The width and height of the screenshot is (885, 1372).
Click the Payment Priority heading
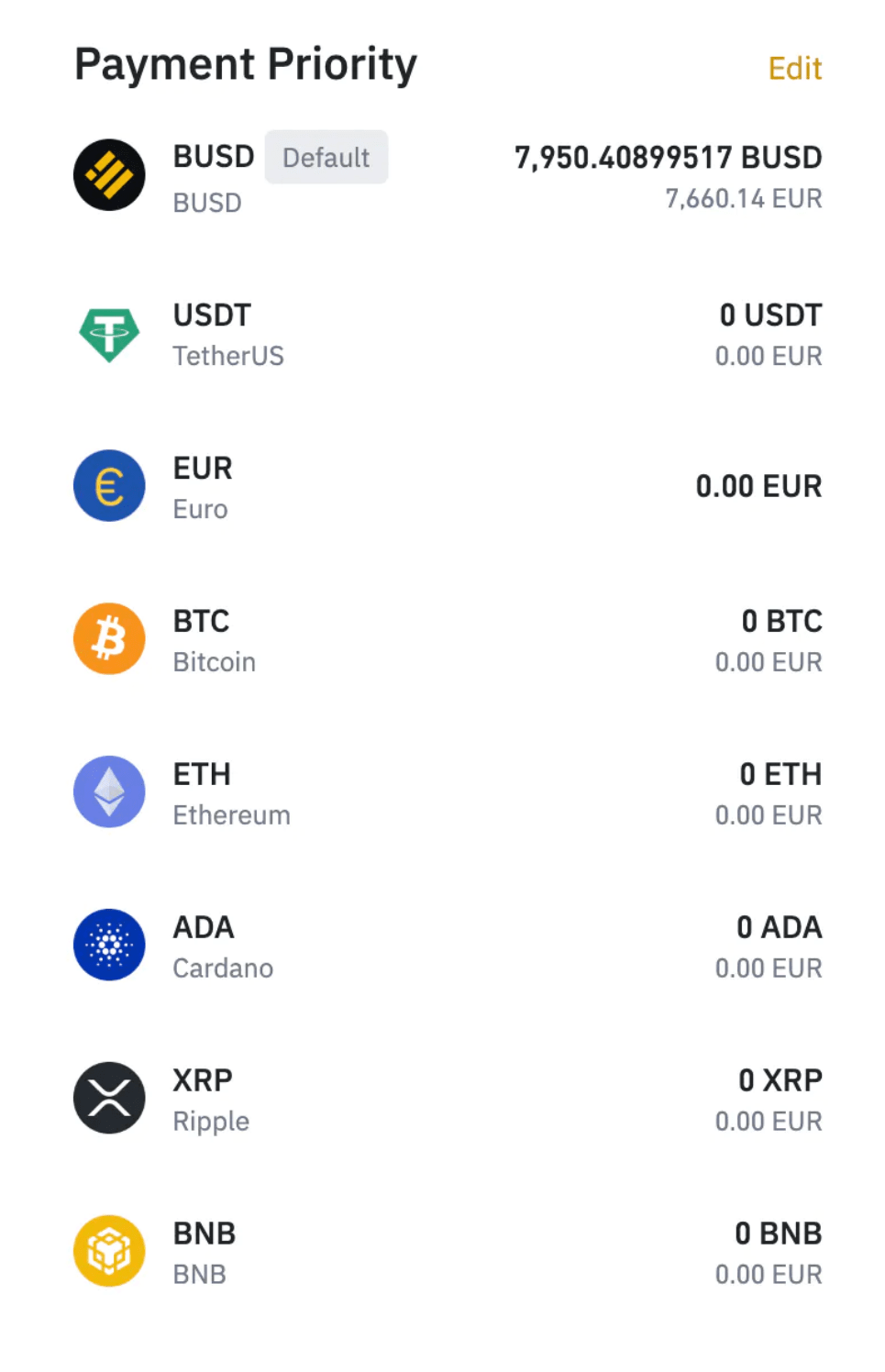click(246, 65)
